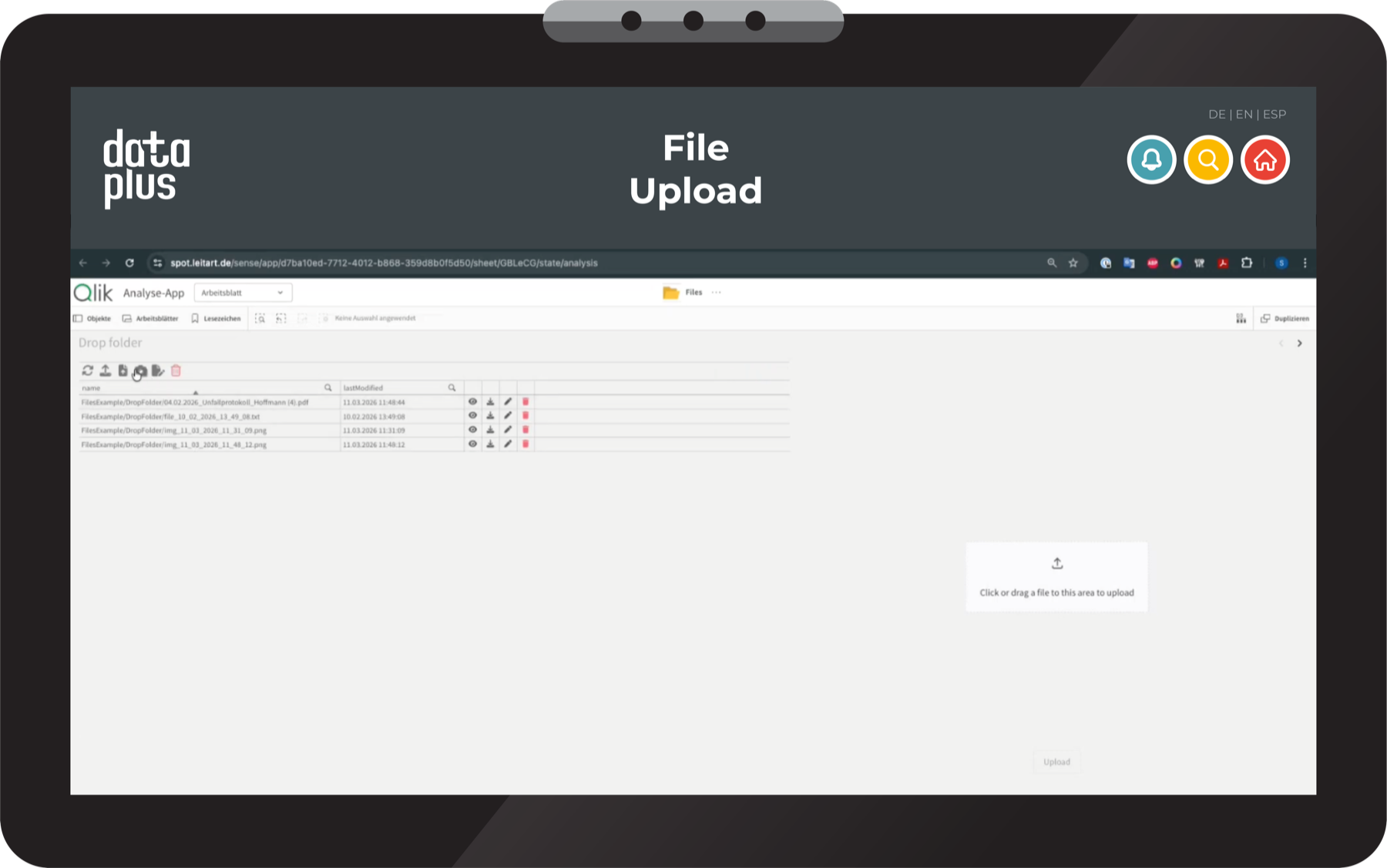Edit img_11_03_2026_11_48_12.png via pencil icon
This screenshot has width=1387, height=868.
tap(508, 444)
